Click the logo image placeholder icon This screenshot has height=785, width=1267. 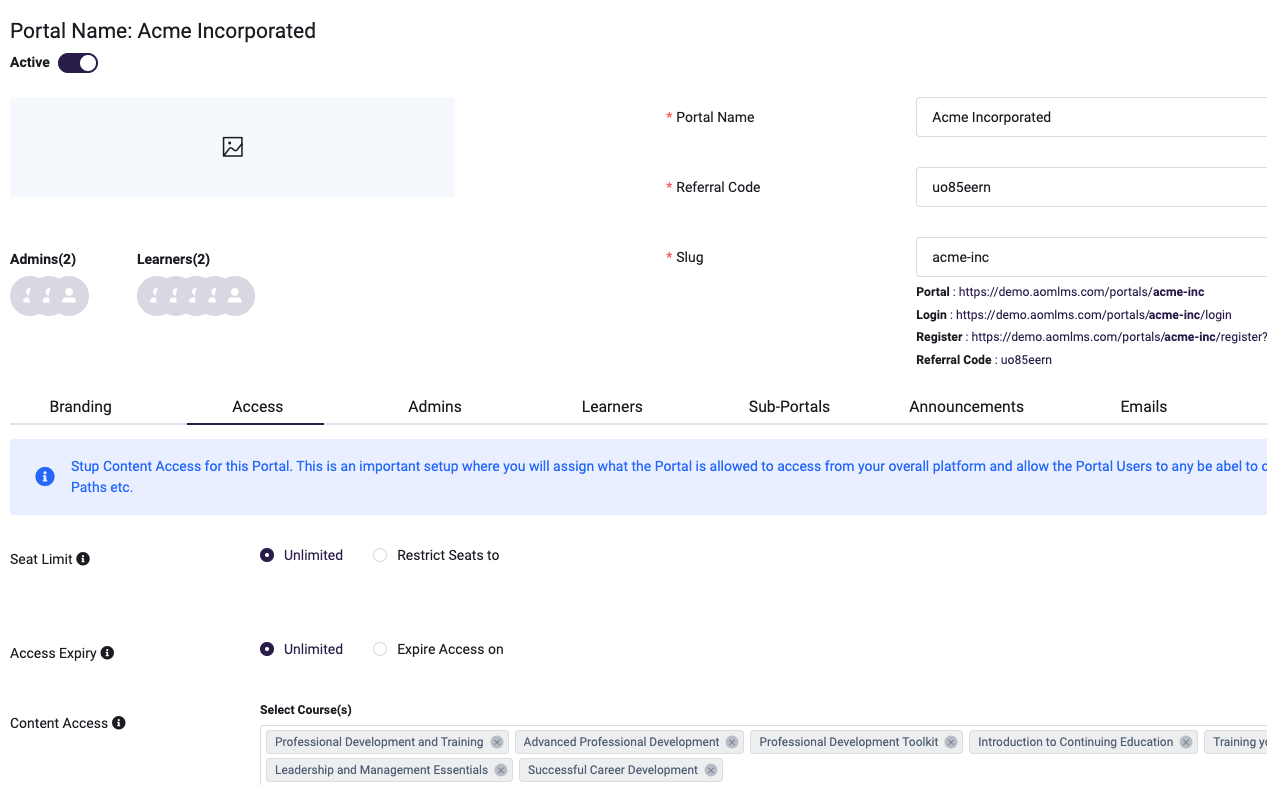233,147
